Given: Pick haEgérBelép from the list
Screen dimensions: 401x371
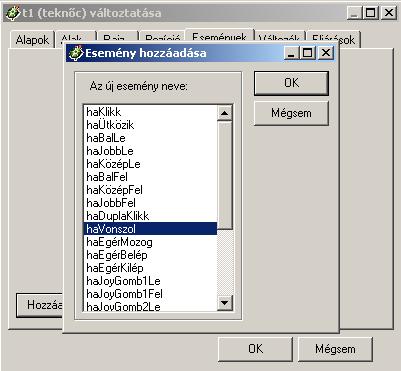Looking at the screenshot, I should 150,255.
